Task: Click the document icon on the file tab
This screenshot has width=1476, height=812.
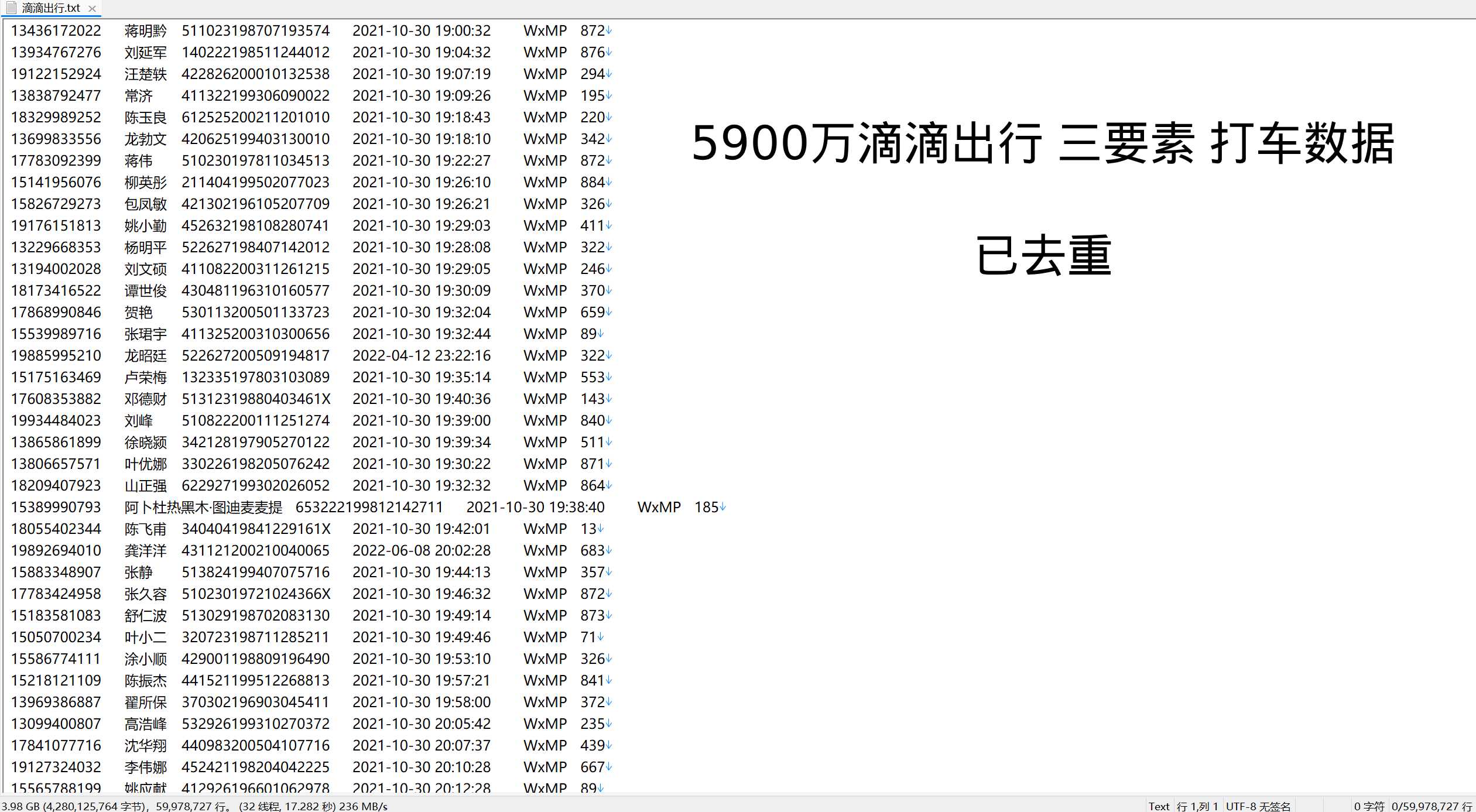Action: (x=11, y=8)
